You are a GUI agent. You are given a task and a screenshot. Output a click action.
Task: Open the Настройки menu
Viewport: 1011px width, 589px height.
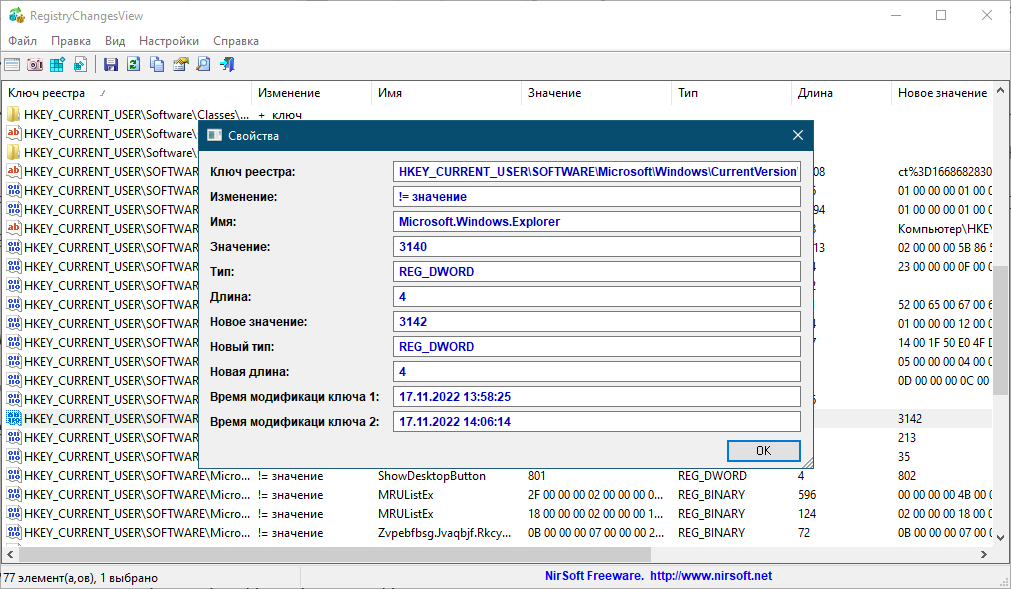tap(168, 41)
